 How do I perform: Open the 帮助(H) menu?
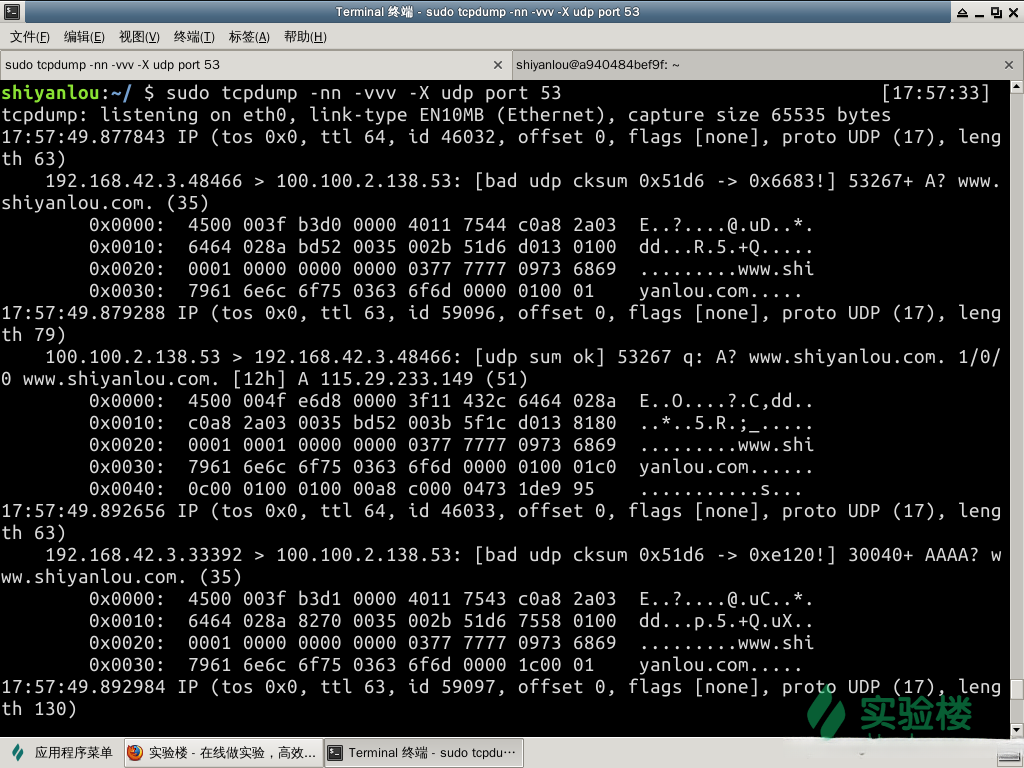point(305,37)
